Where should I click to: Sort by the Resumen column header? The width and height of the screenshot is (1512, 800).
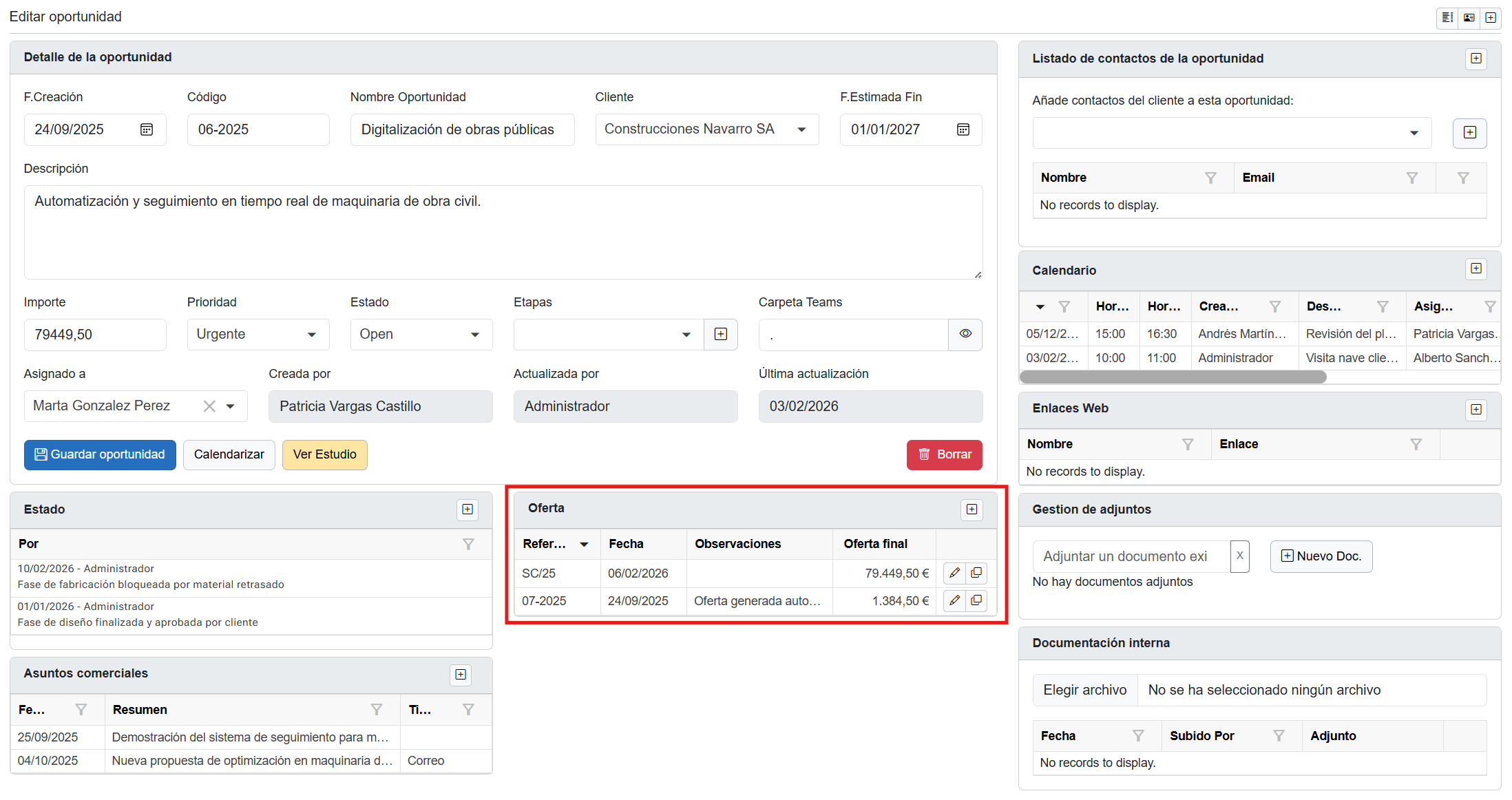point(140,710)
